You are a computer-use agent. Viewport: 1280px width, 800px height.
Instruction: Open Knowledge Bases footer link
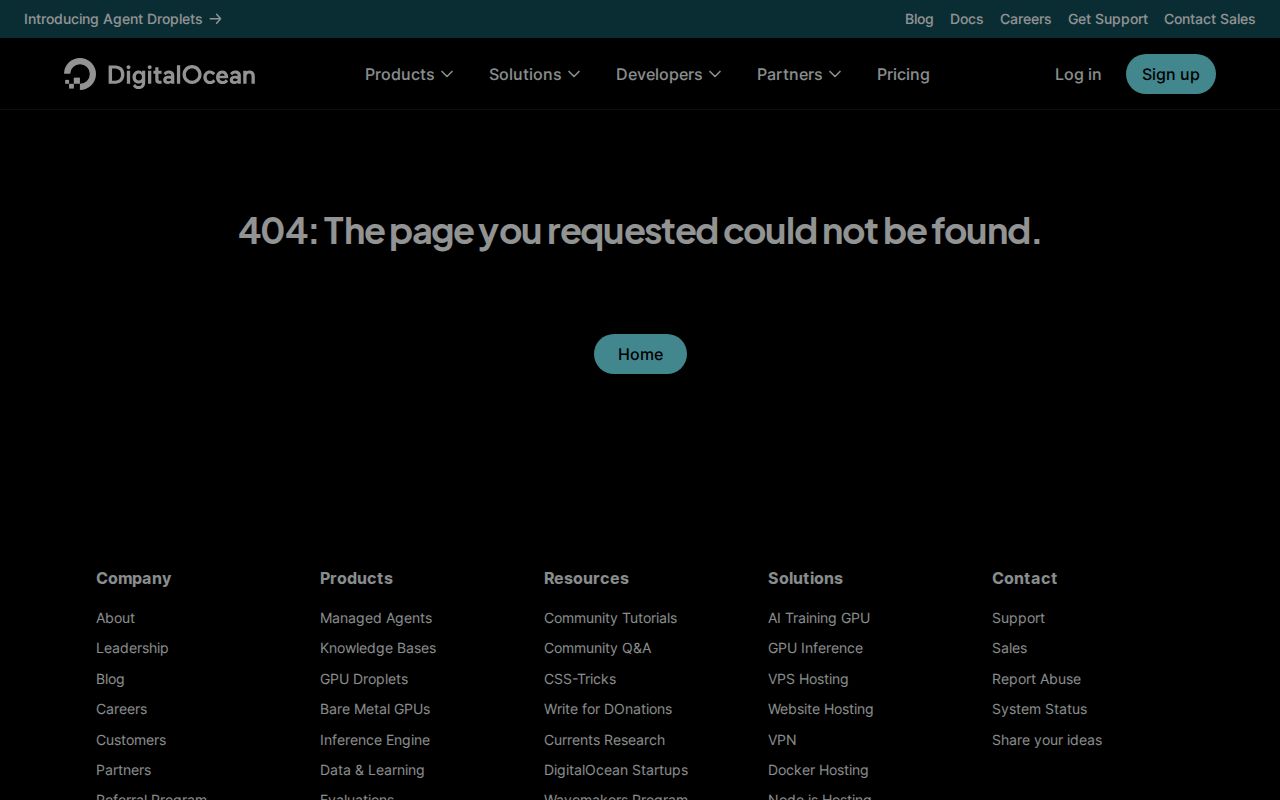coord(378,648)
